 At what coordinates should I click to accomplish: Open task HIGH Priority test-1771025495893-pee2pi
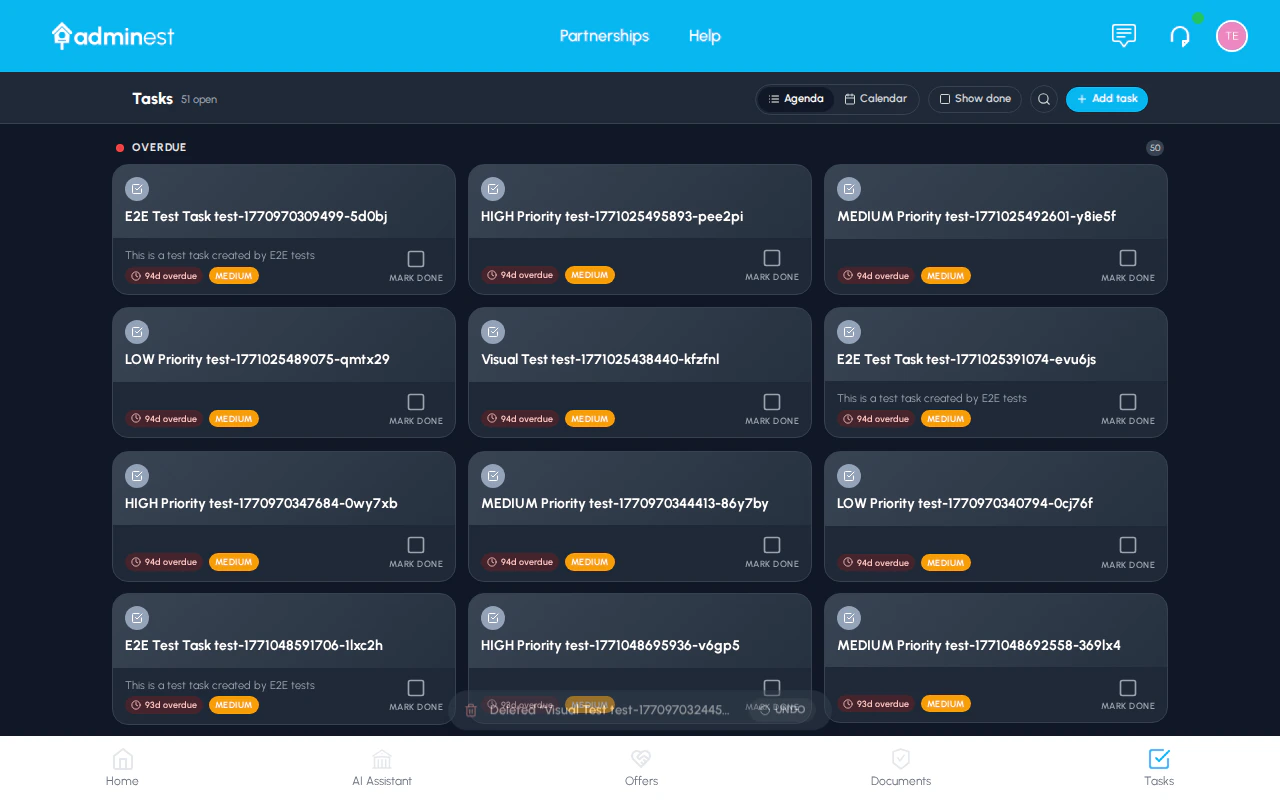point(612,216)
